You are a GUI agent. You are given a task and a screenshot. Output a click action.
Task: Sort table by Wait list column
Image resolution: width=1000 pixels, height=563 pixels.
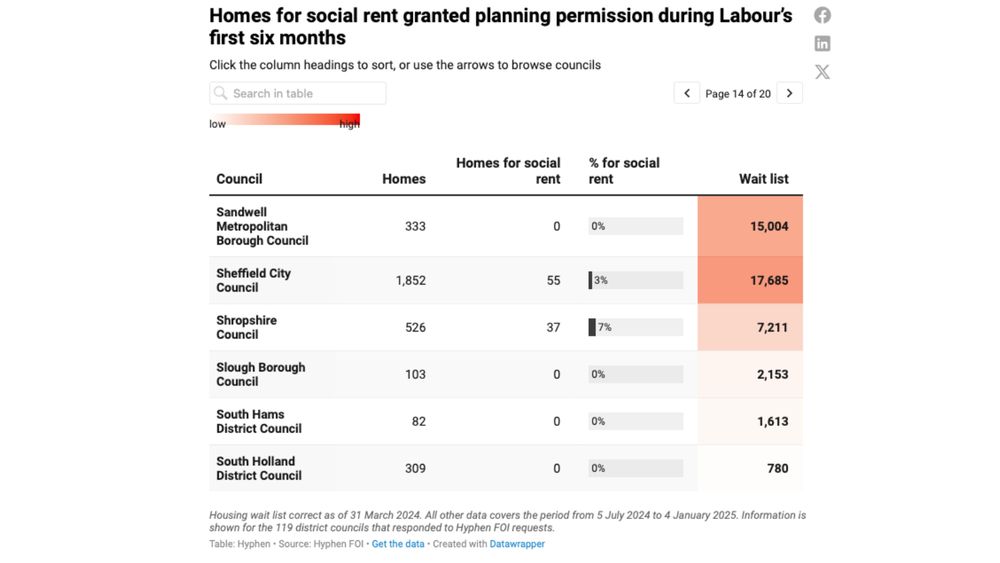tap(763, 179)
